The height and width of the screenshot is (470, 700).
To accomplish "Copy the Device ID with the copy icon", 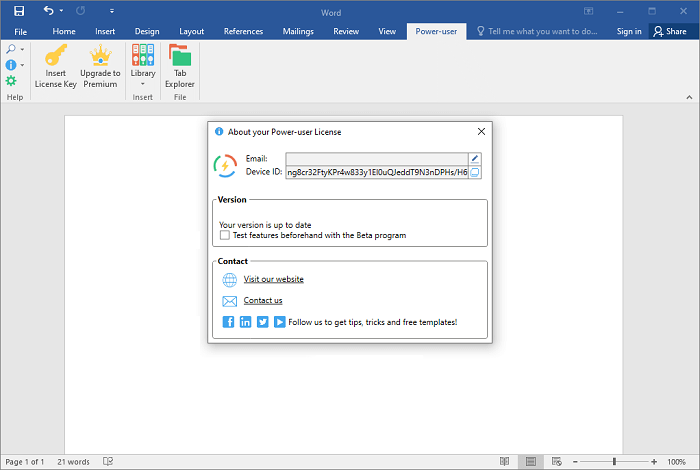I will (x=475, y=172).
